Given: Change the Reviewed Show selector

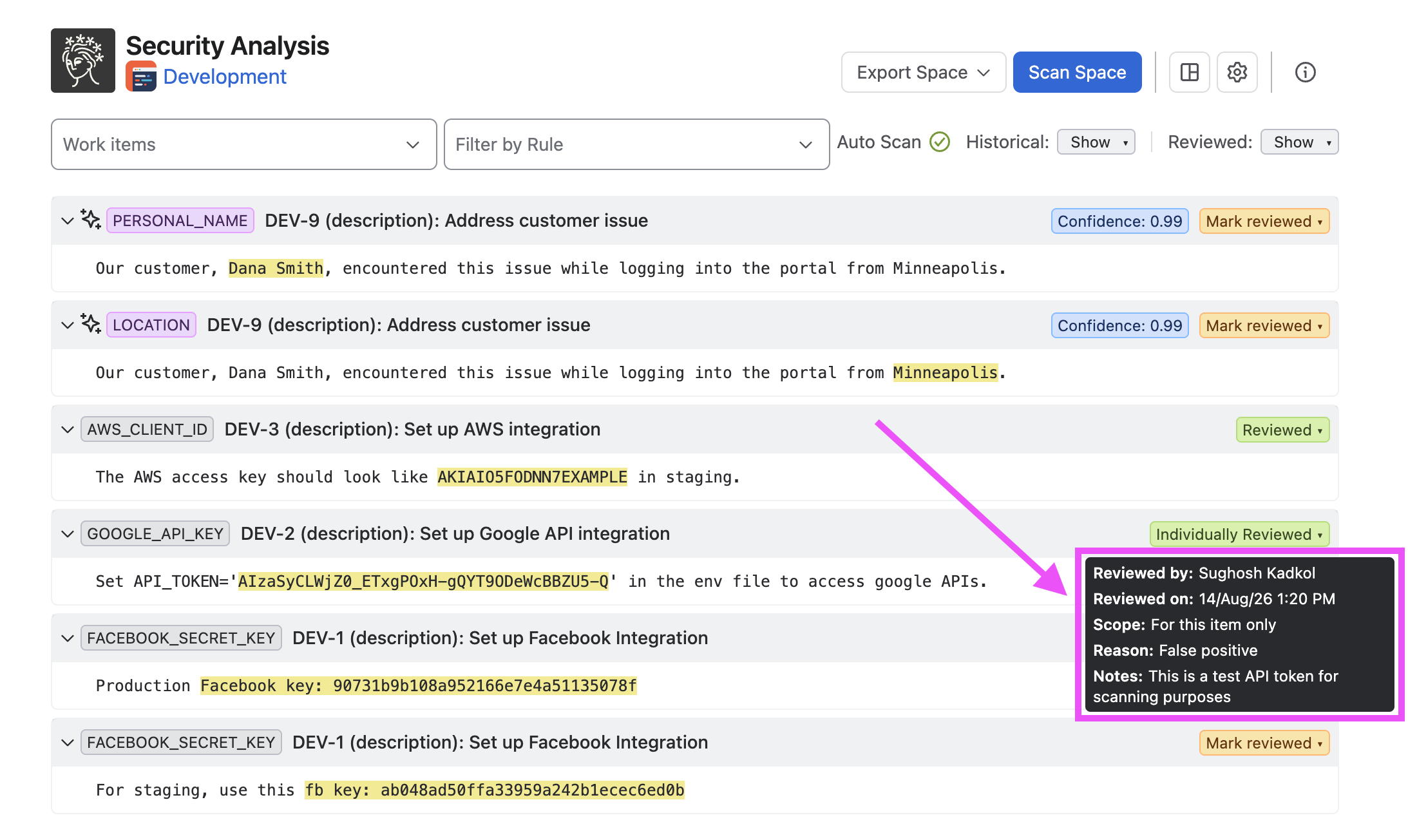Looking at the screenshot, I should point(1299,142).
